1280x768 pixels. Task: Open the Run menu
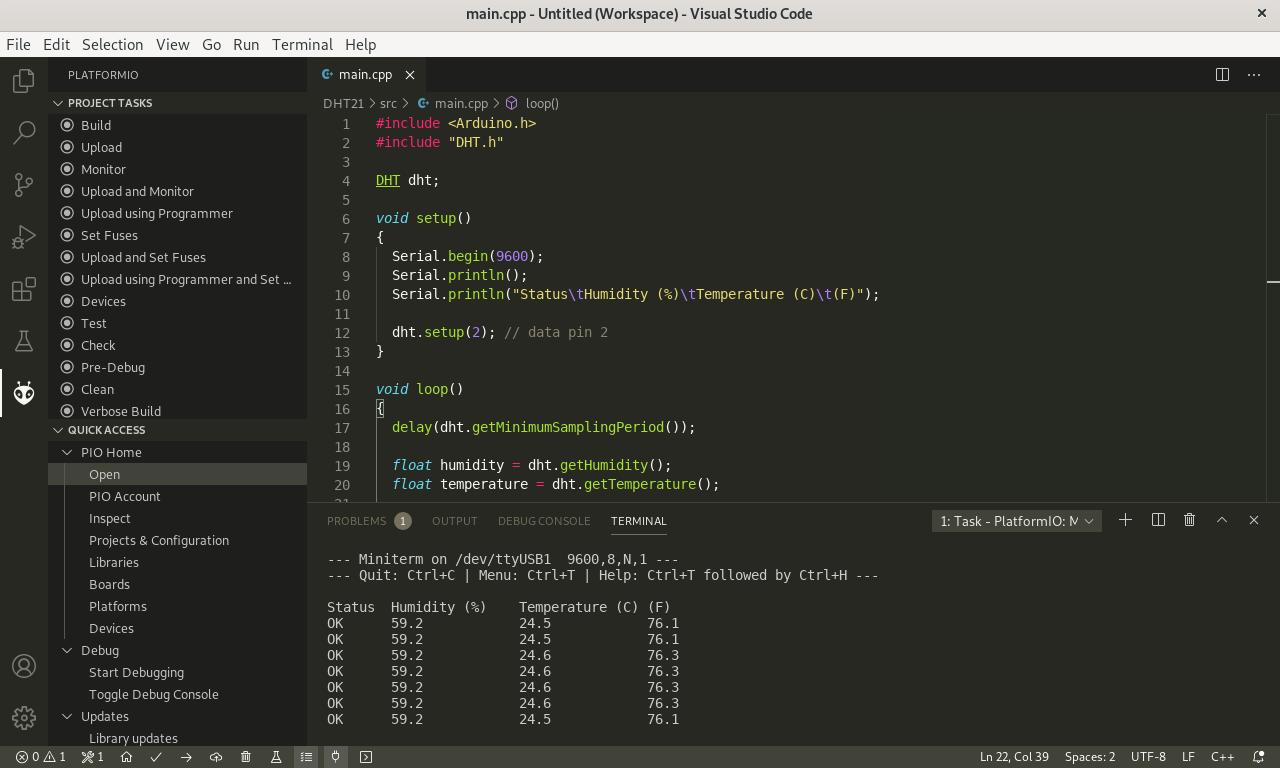[x=246, y=44]
